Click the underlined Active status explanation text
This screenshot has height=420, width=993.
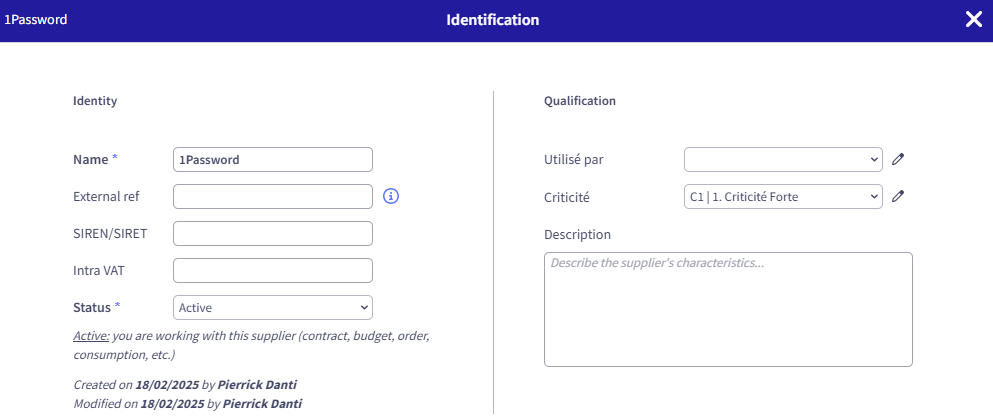click(x=91, y=336)
